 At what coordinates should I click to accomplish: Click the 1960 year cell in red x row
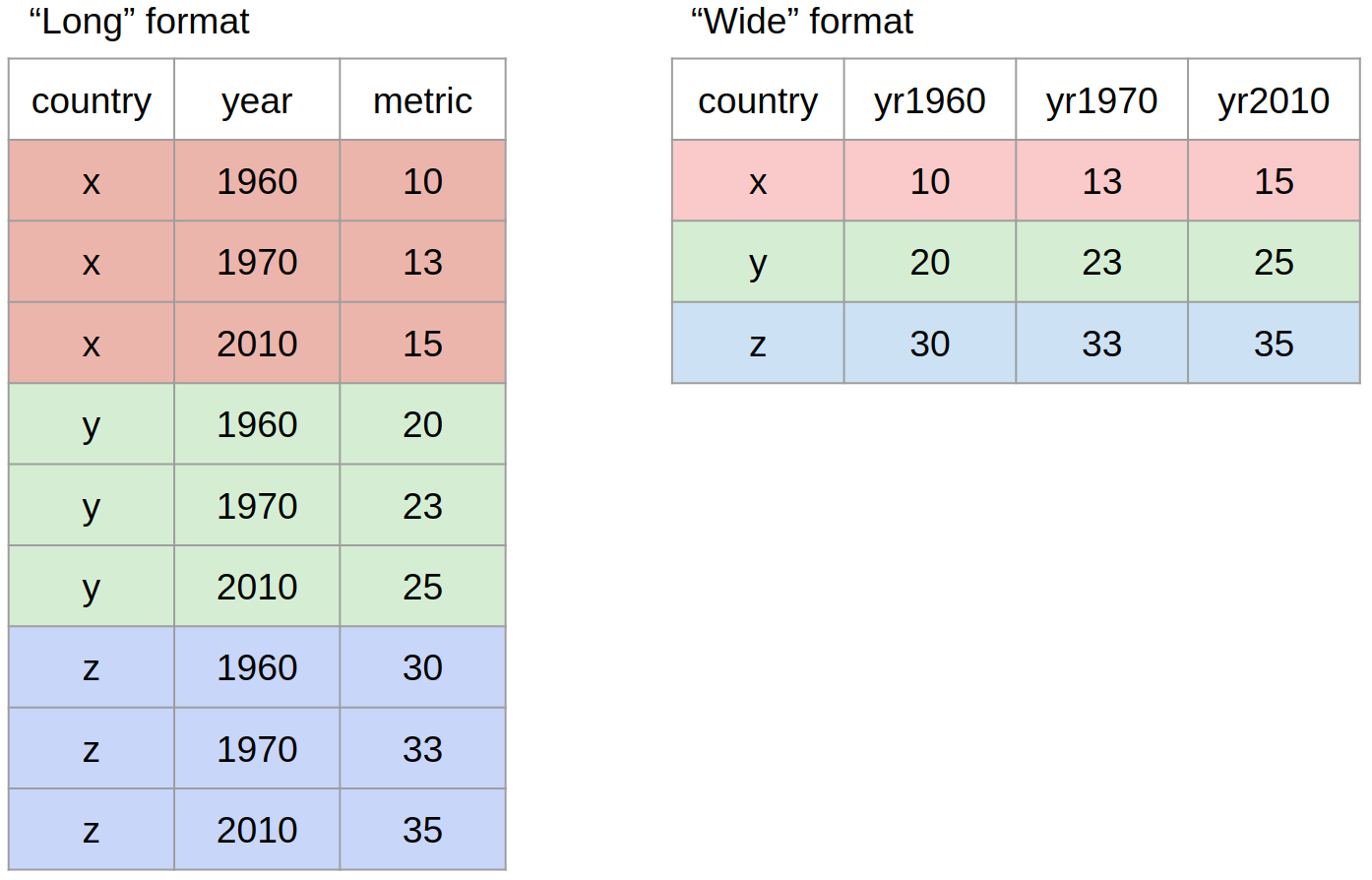point(257,181)
